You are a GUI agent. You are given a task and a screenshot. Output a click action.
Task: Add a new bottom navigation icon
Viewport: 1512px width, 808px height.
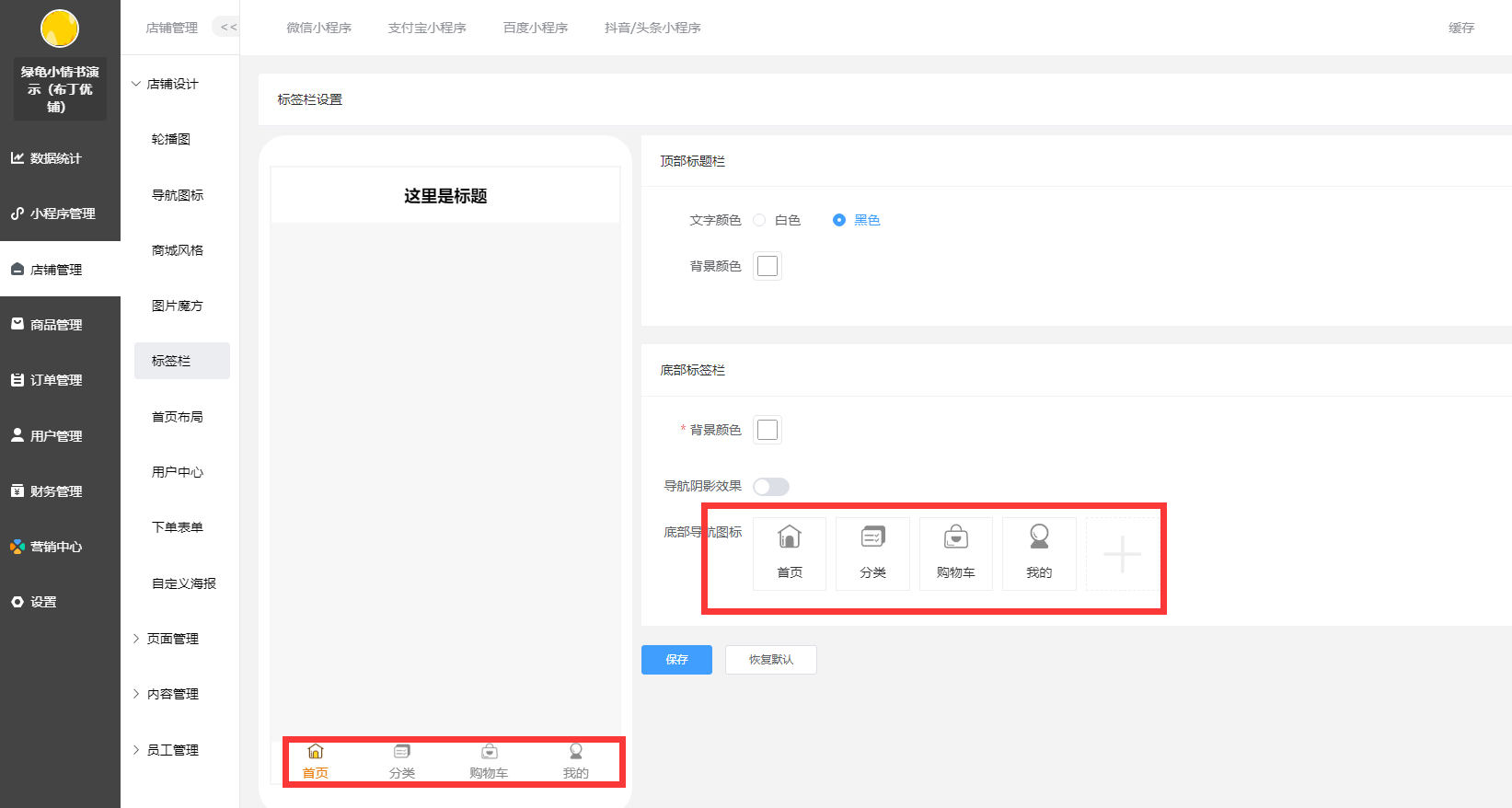pos(1122,554)
